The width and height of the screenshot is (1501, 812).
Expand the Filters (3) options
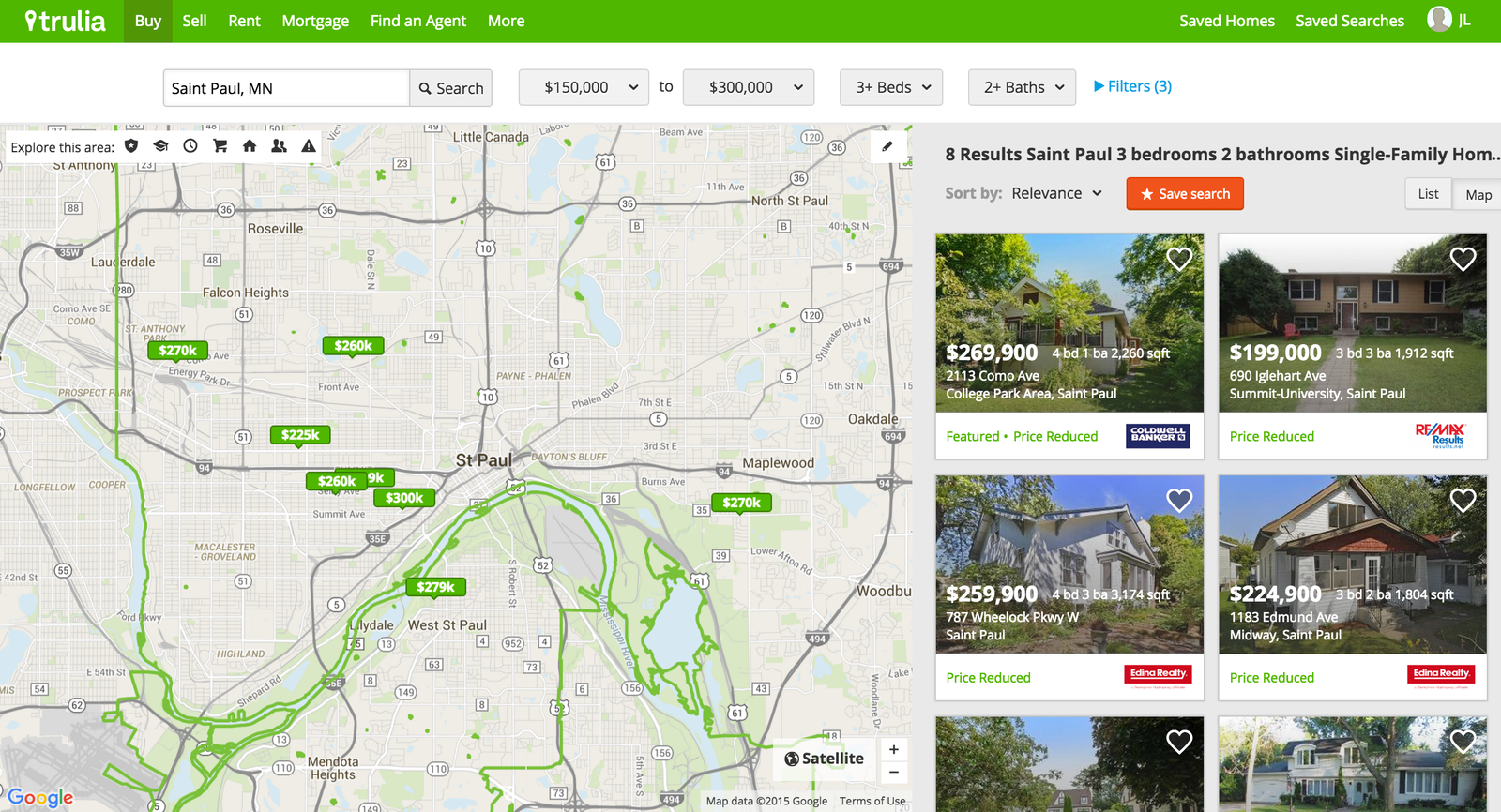[1132, 86]
